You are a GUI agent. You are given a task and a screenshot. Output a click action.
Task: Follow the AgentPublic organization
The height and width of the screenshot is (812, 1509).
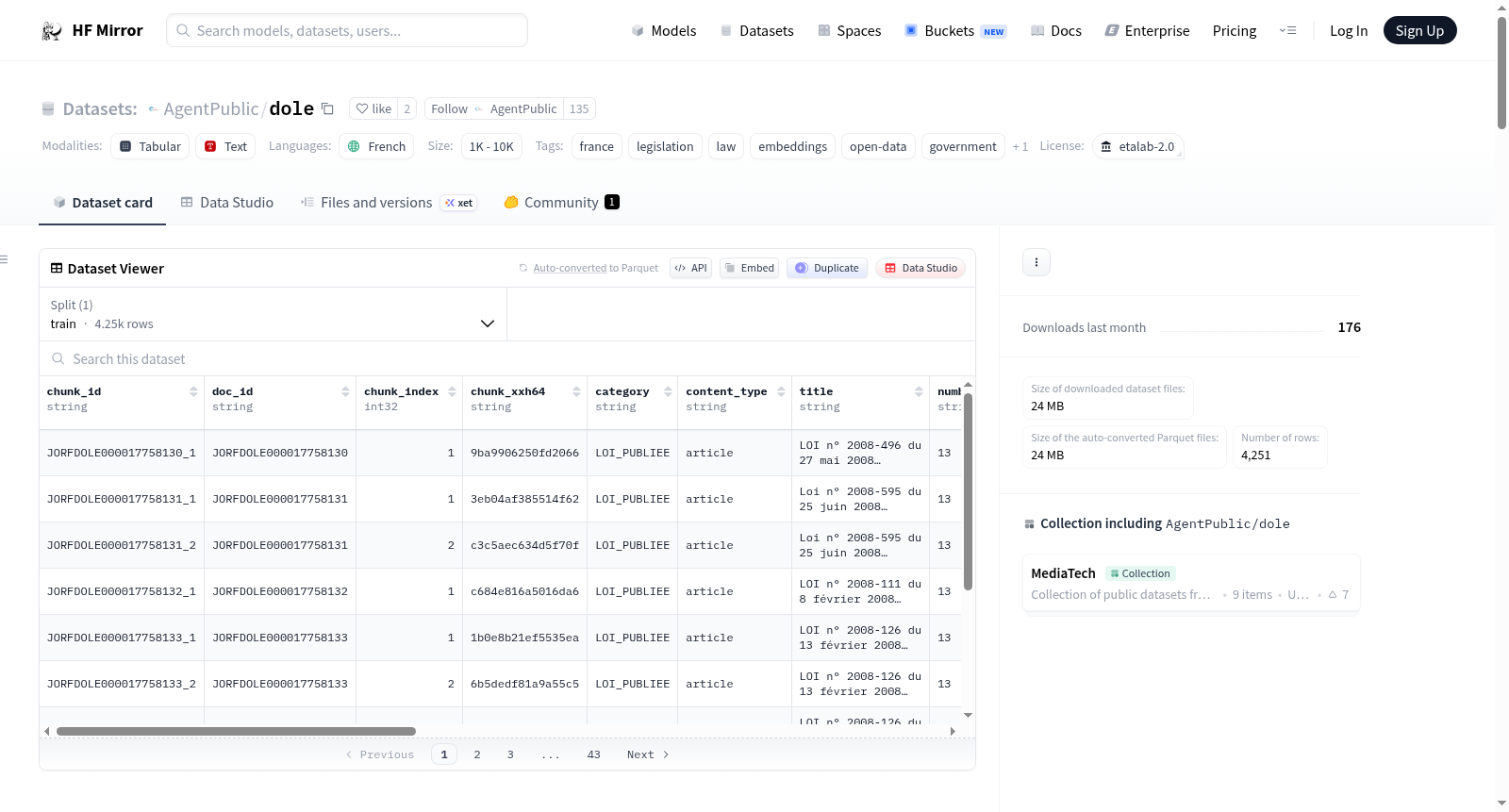point(449,108)
